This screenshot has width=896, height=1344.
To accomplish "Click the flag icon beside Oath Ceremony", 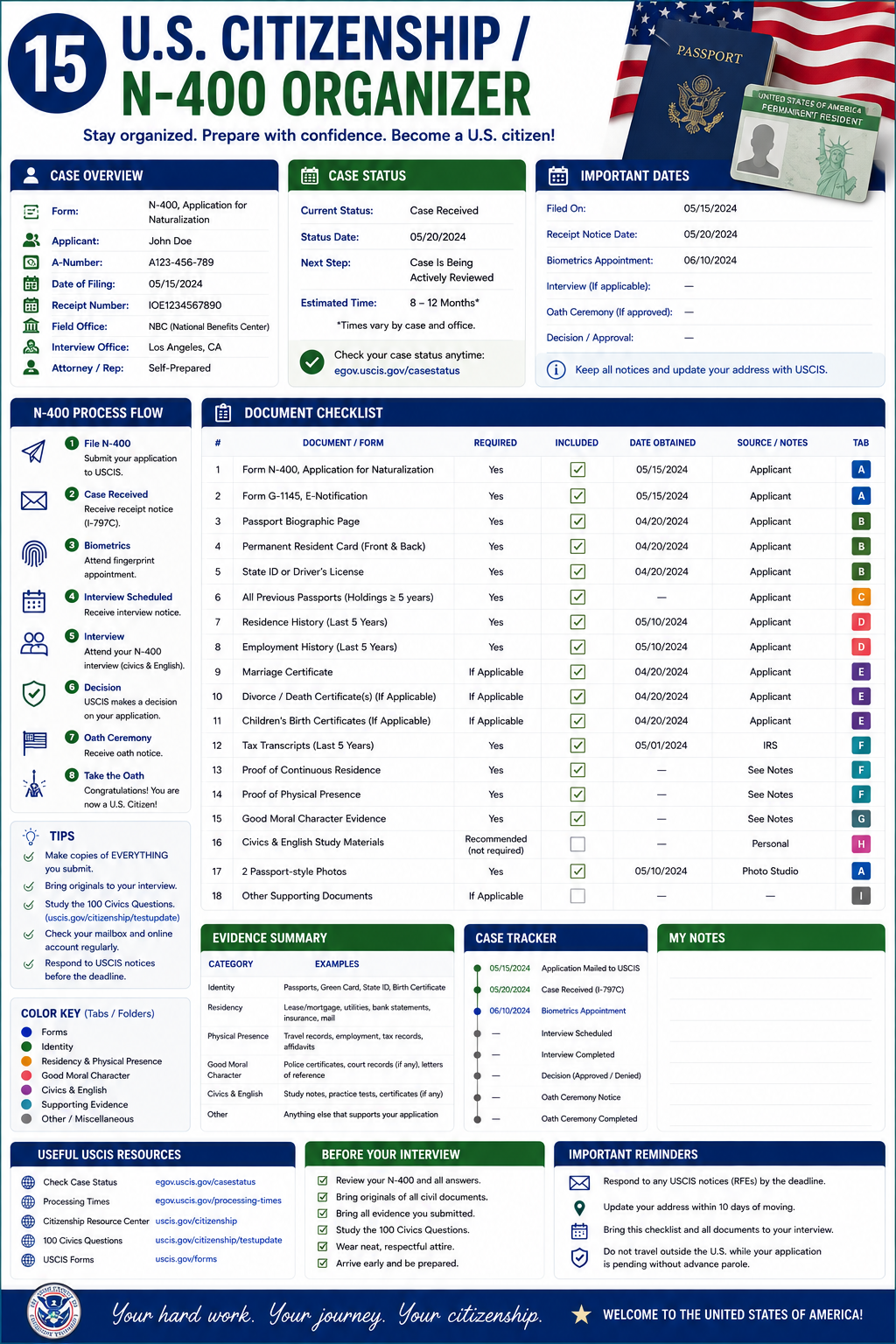I will point(34,743).
